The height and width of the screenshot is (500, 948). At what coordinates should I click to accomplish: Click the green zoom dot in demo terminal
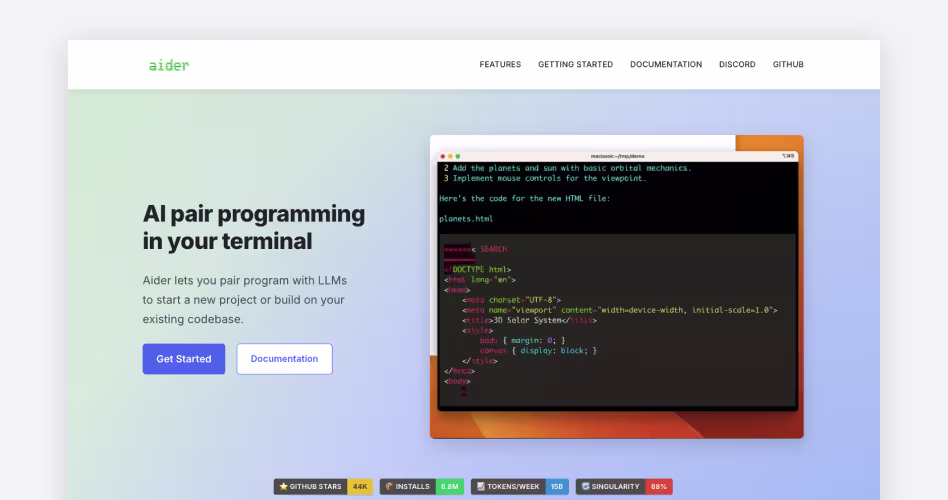pos(458,156)
